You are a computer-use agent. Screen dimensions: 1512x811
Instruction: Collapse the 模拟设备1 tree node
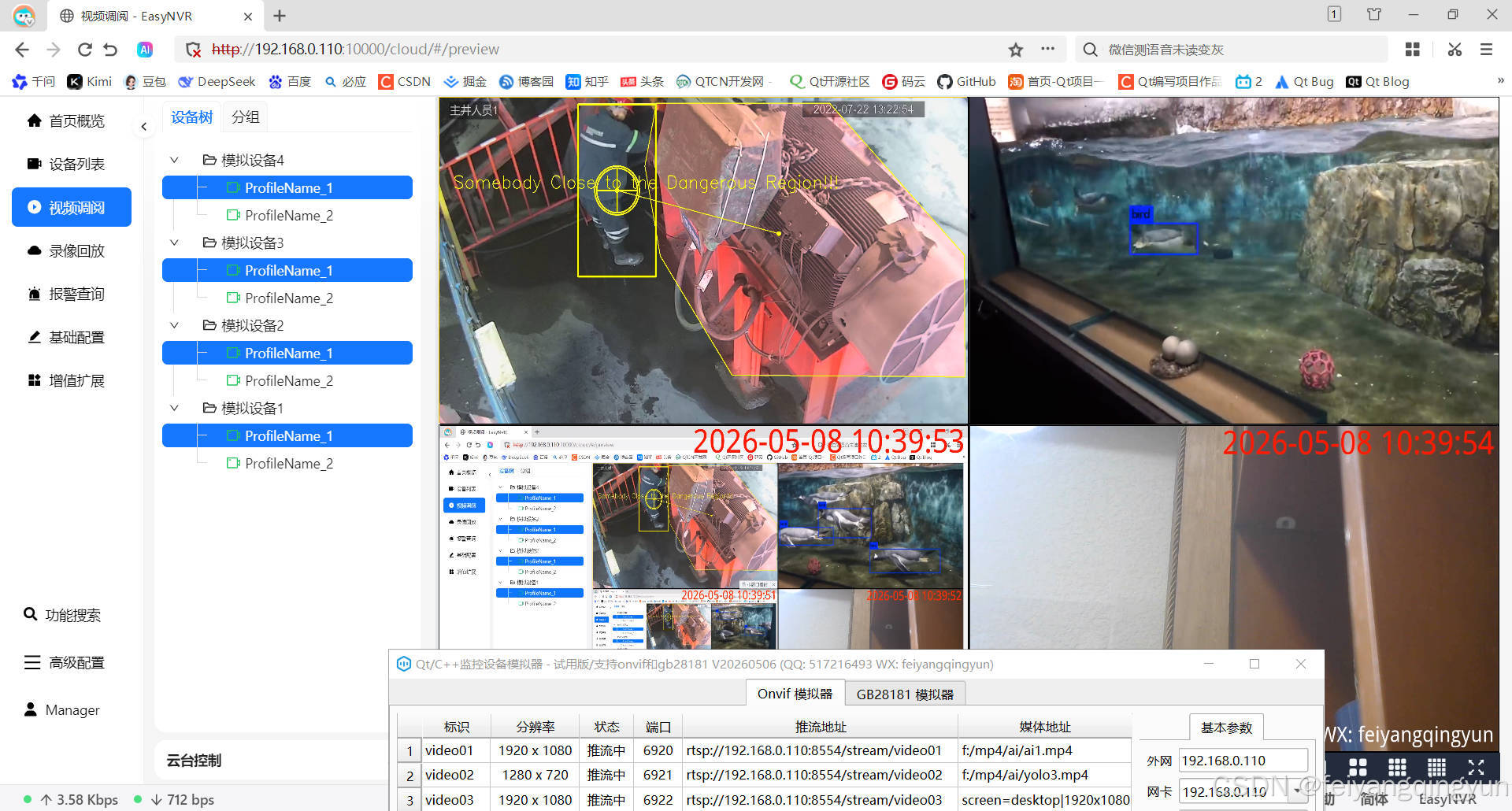(174, 408)
